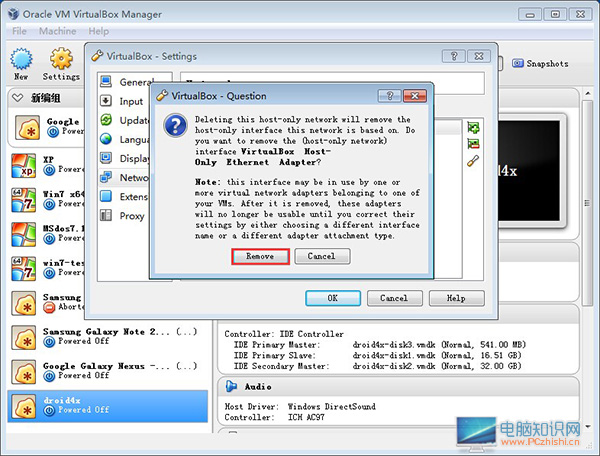Open the Help menu

point(99,31)
